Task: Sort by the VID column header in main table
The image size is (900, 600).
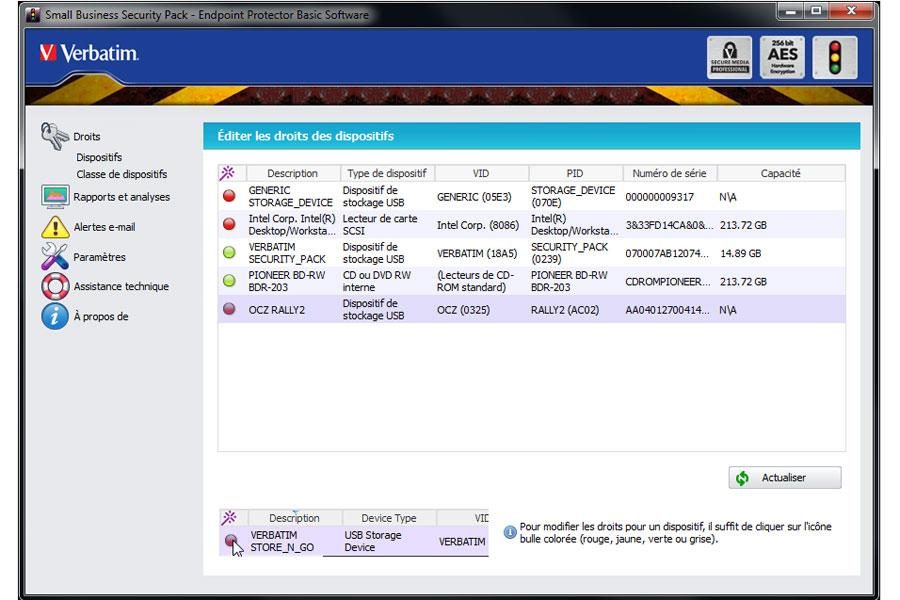Action: pyautogui.click(x=482, y=173)
